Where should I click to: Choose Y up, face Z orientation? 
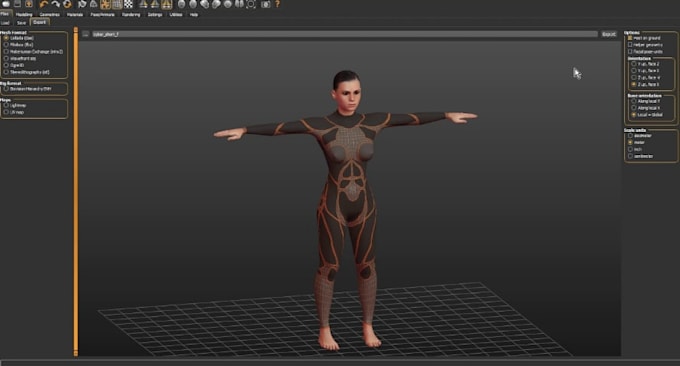pyautogui.click(x=645, y=64)
